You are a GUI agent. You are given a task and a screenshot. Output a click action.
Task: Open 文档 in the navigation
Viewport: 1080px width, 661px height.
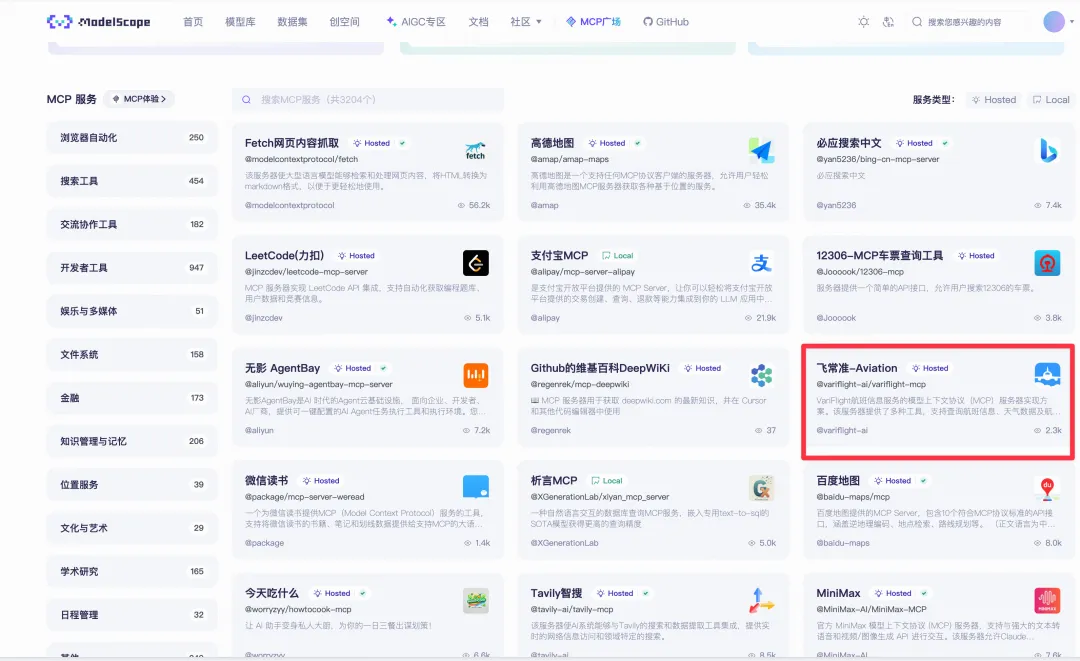tap(478, 22)
